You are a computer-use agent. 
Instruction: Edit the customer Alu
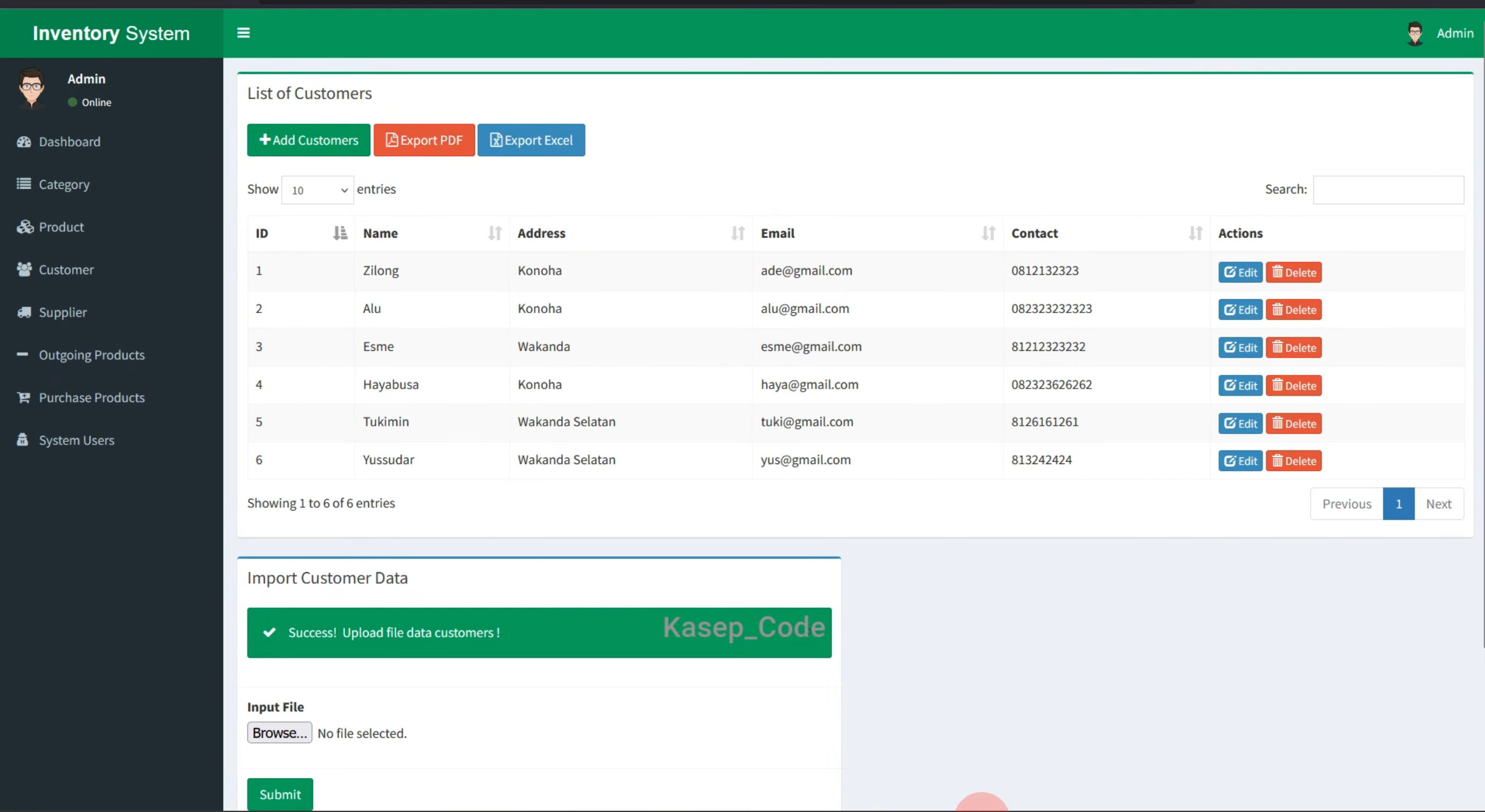pos(1240,310)
